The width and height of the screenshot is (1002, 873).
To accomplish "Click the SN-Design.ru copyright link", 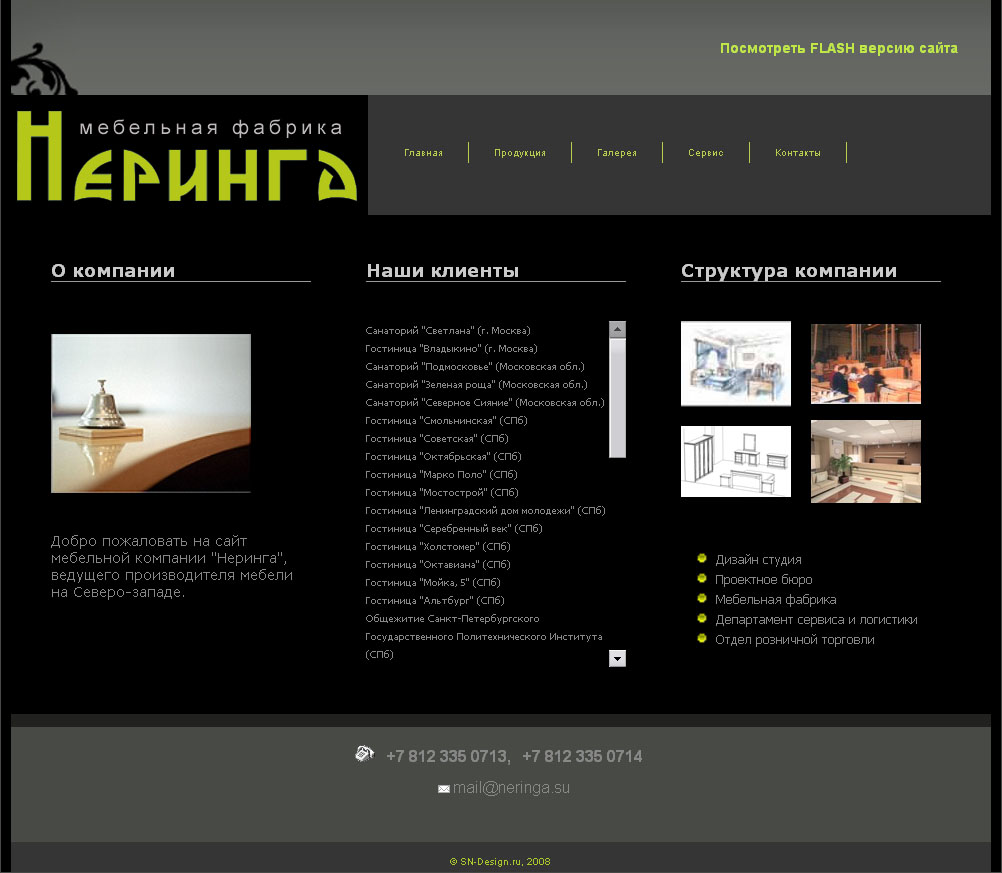I will (x=500, y=859).
